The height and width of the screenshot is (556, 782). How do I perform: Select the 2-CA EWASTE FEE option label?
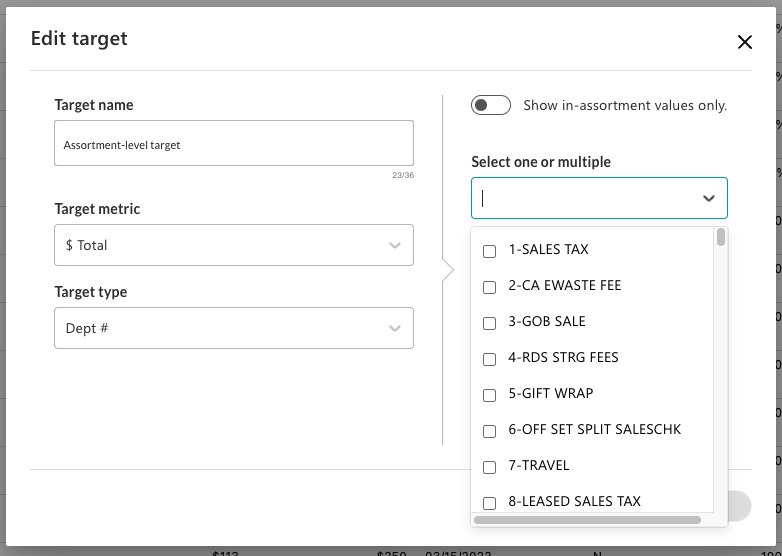[565, 285]
